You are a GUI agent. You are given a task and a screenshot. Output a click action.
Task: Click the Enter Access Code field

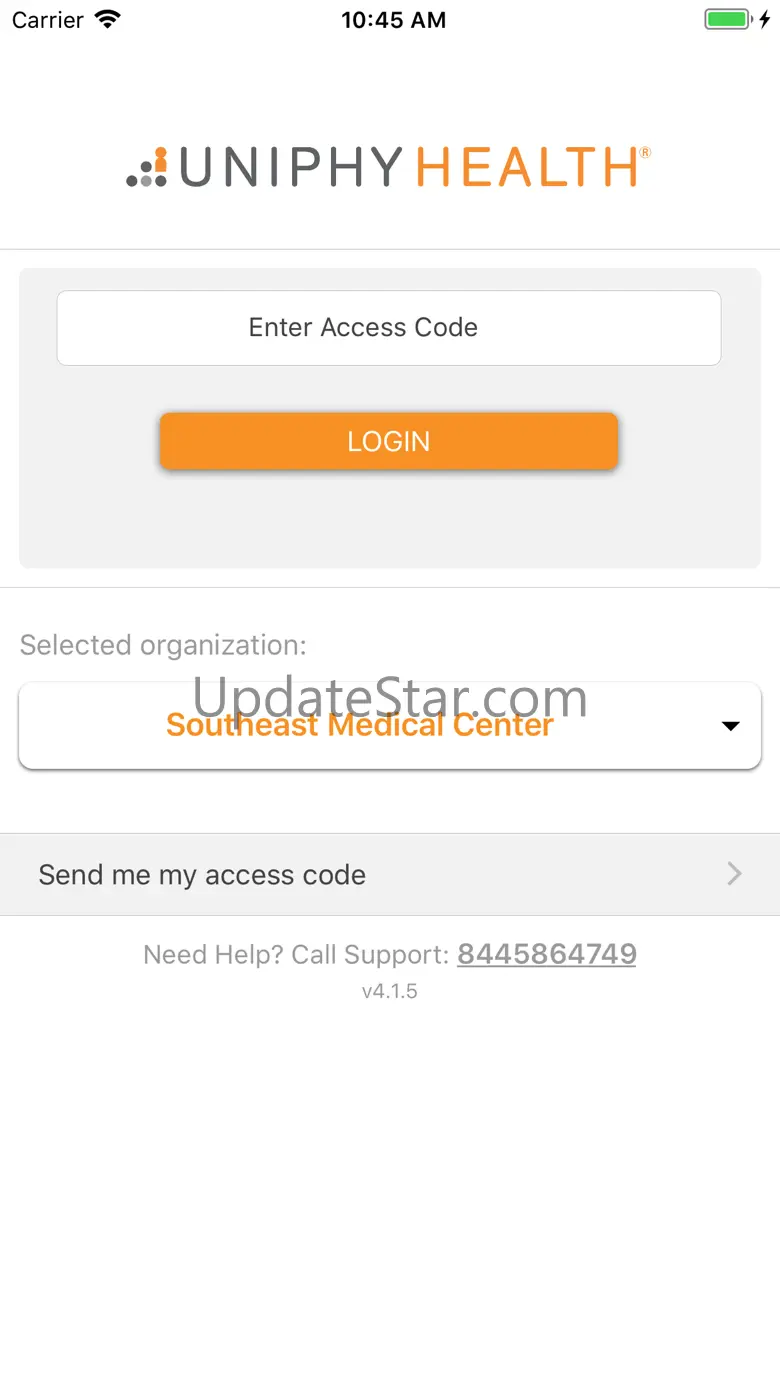pos(389,328)
